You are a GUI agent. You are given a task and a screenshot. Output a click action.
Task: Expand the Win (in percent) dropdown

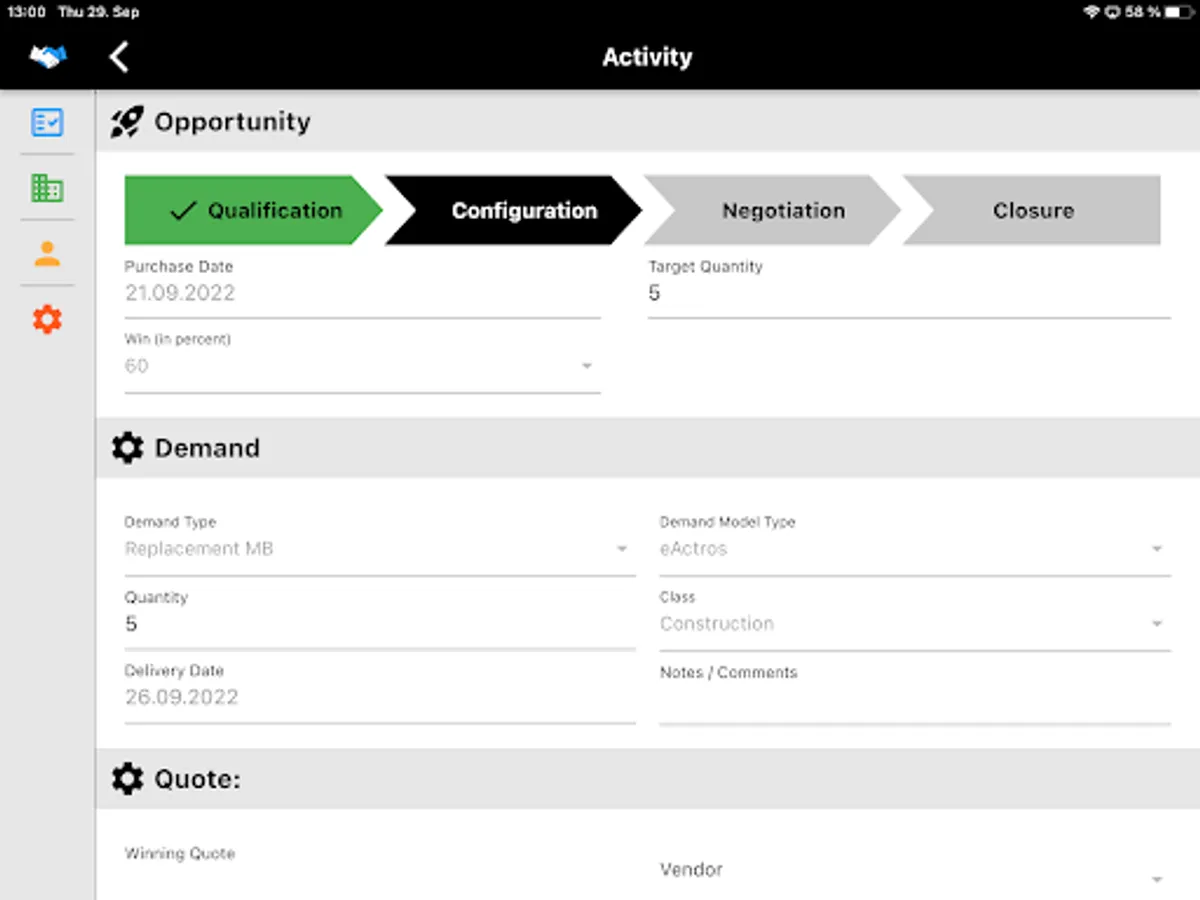(586, 366)
